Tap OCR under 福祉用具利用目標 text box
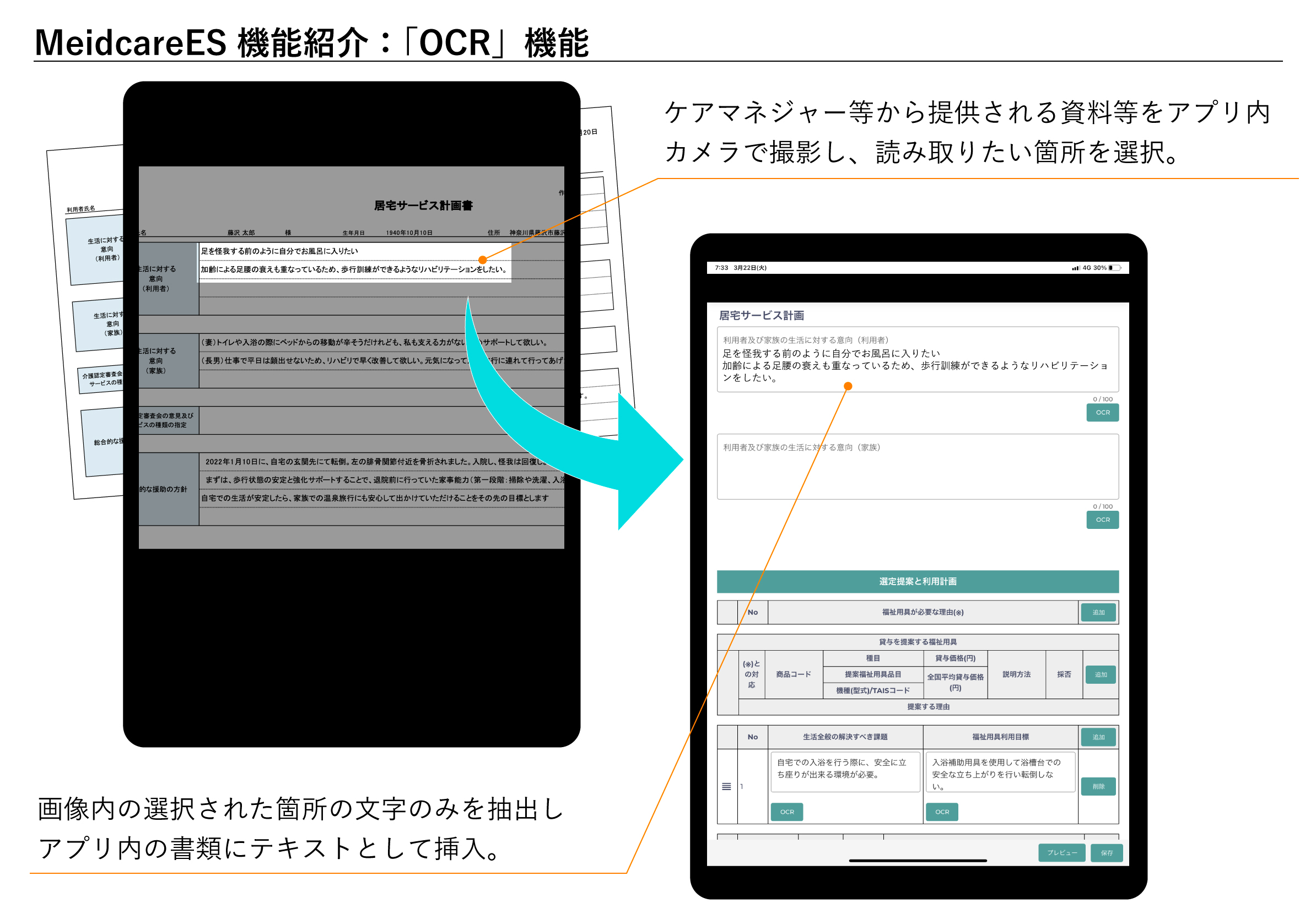 pos(942,812)
